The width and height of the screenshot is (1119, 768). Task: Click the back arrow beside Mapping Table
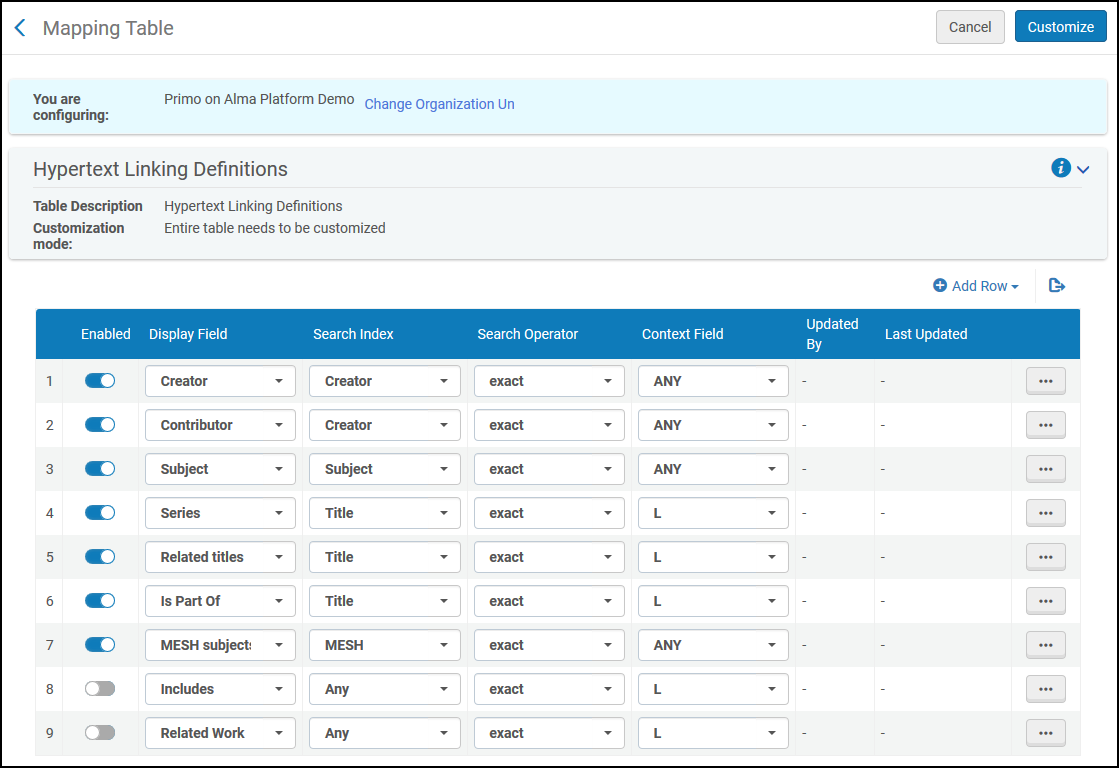(20, 28)
